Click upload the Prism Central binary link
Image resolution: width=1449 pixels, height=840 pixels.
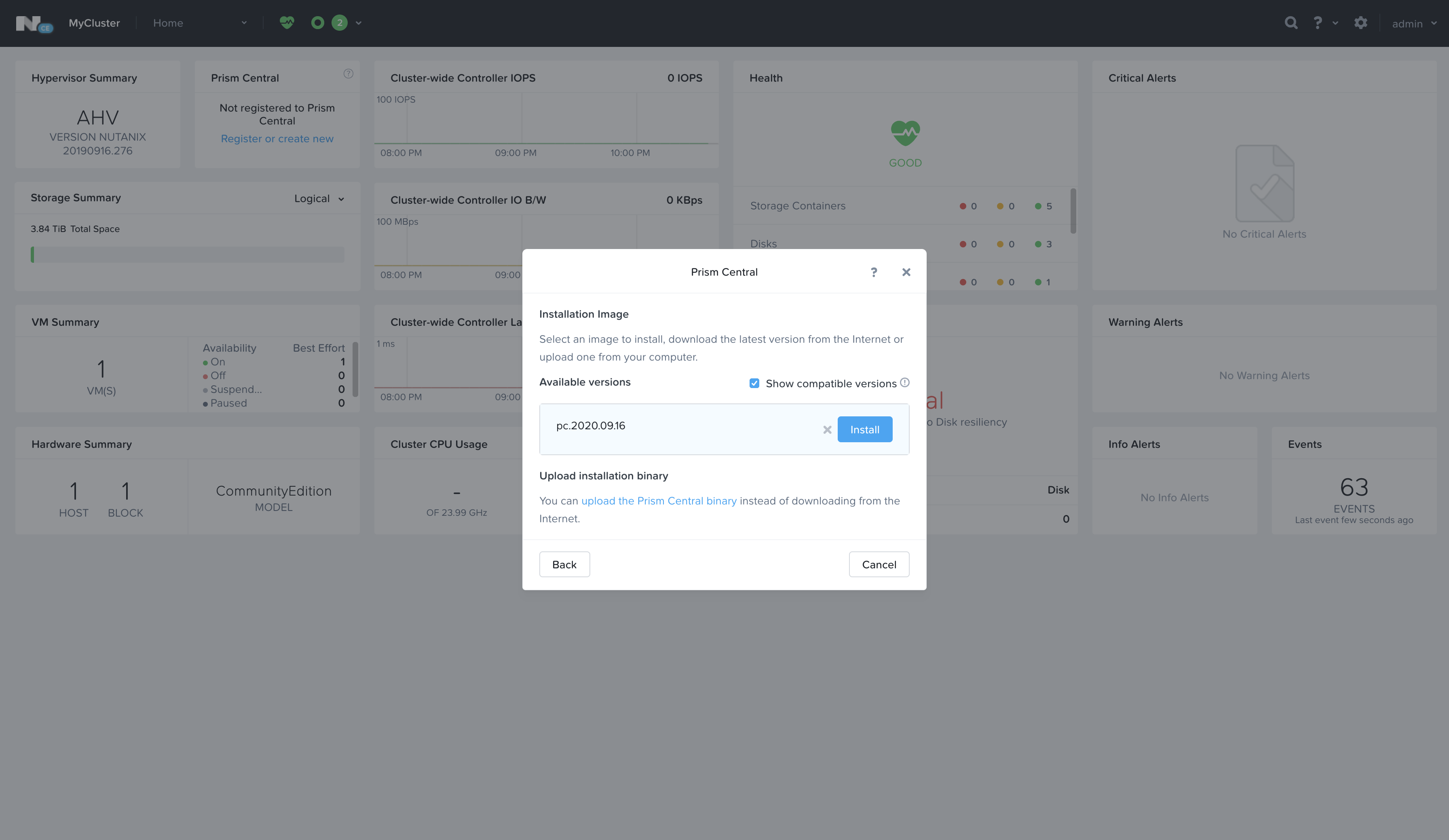click(x=658, y=501)
